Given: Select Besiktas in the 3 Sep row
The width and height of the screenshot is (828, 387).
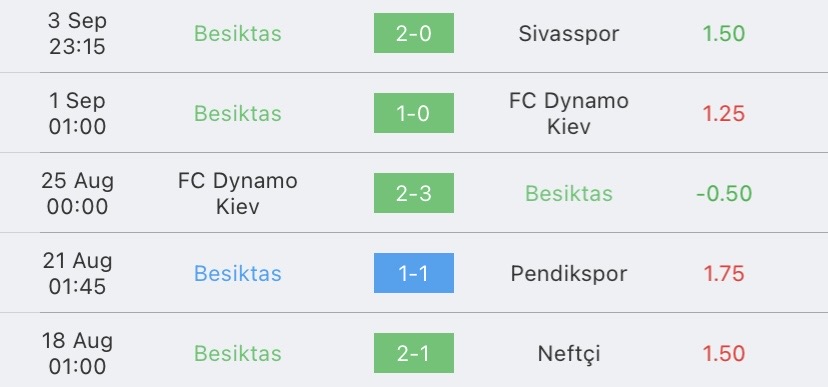Looking at the screenshot, I should pos(238,33).
